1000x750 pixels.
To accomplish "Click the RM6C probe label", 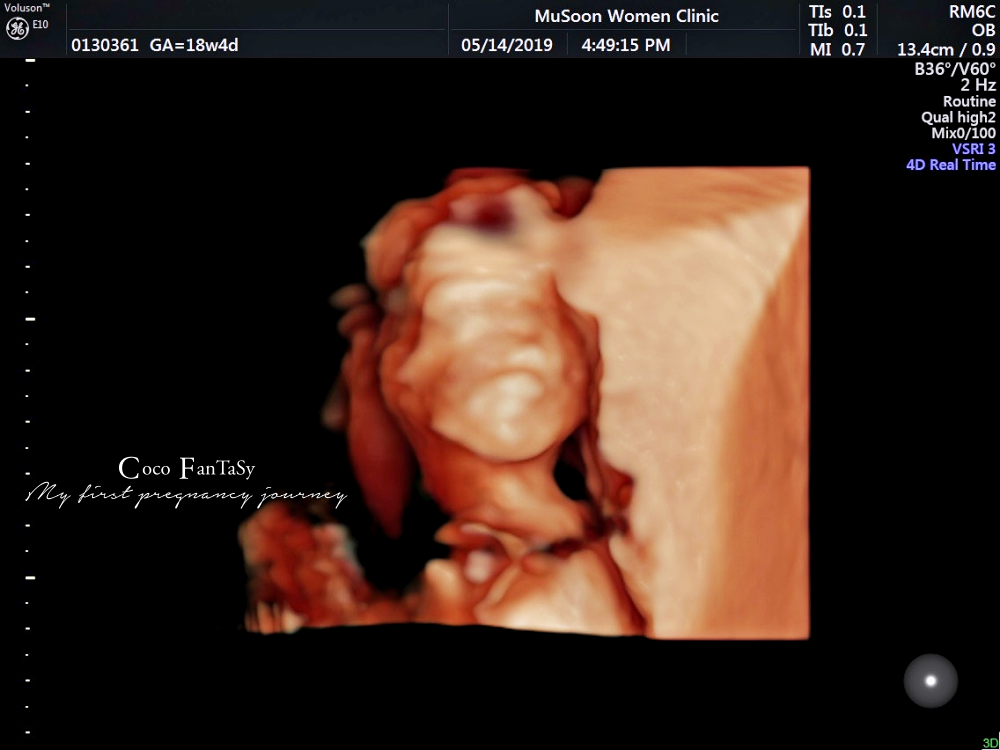I will [972, 12].
